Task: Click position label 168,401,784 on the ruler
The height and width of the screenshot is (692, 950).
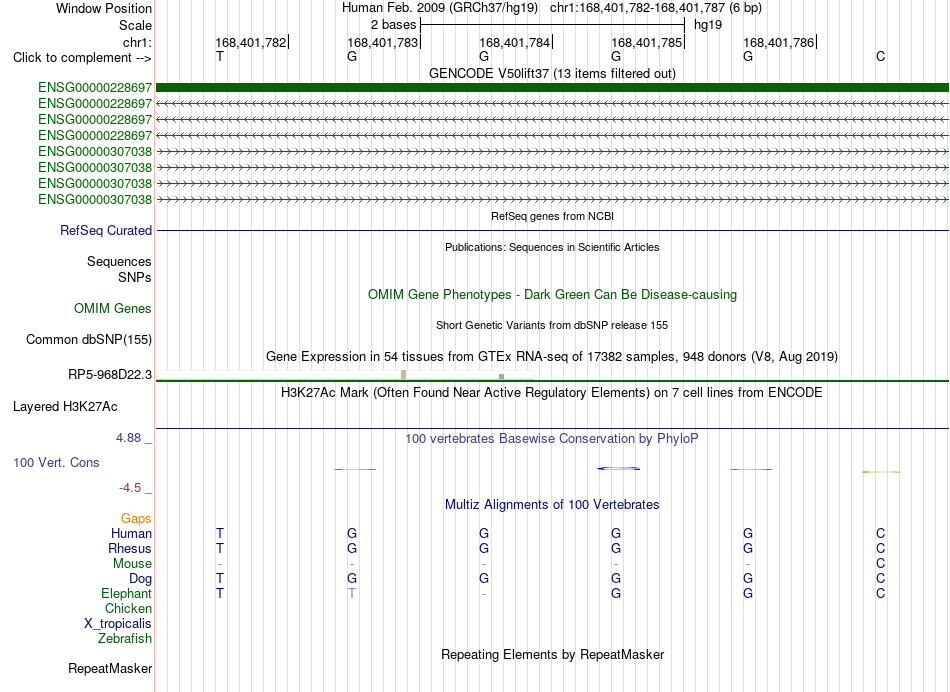Action: [x=515, y=42]
